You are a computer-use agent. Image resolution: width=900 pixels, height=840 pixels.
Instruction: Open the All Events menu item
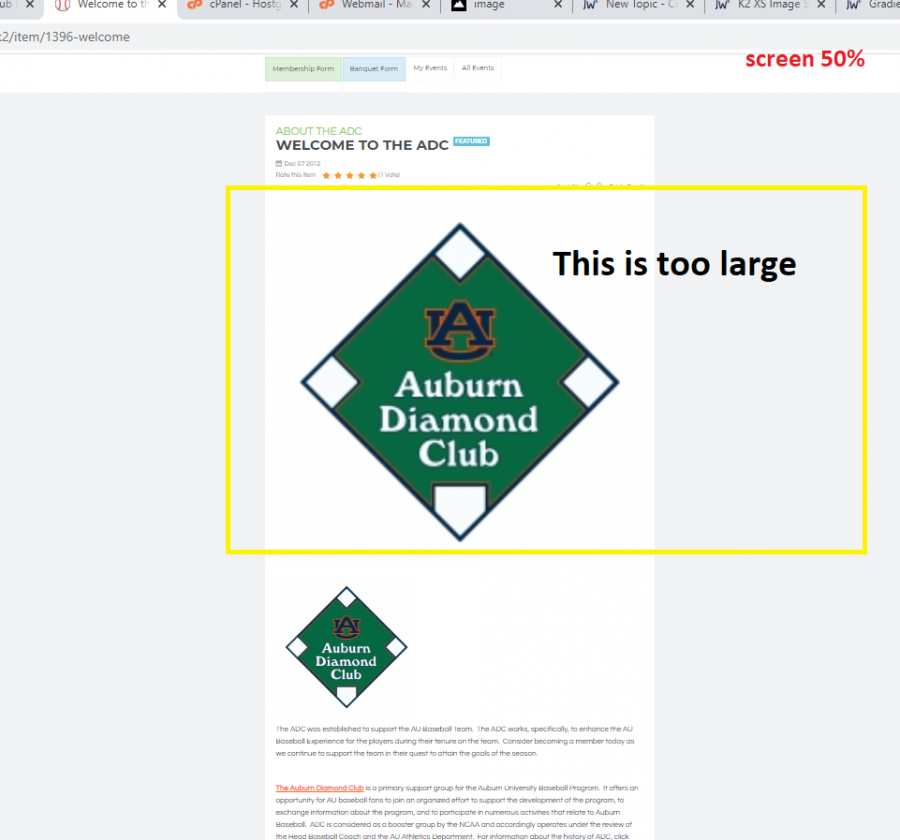click(478, 68)
